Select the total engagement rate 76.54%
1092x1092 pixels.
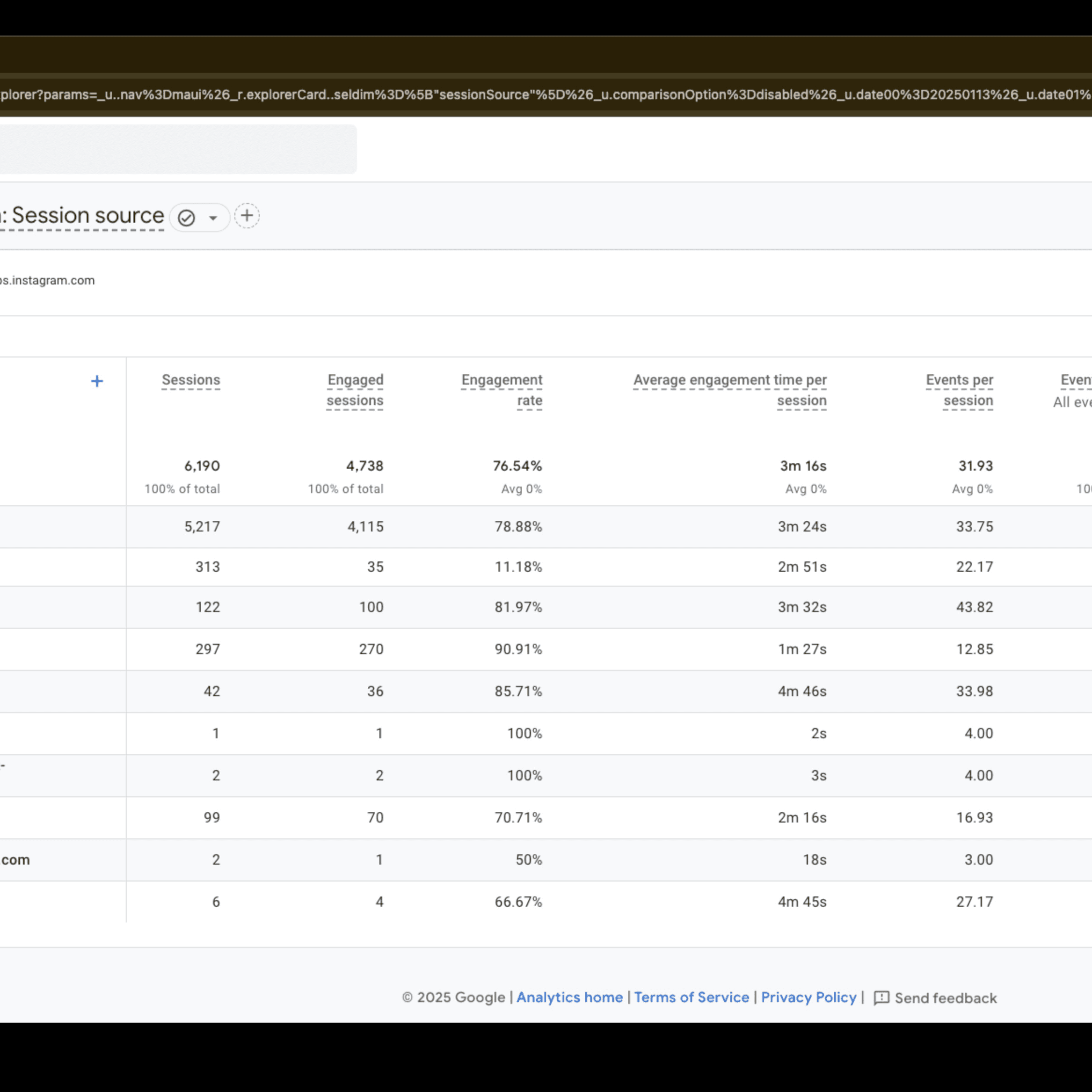(517, 466)
